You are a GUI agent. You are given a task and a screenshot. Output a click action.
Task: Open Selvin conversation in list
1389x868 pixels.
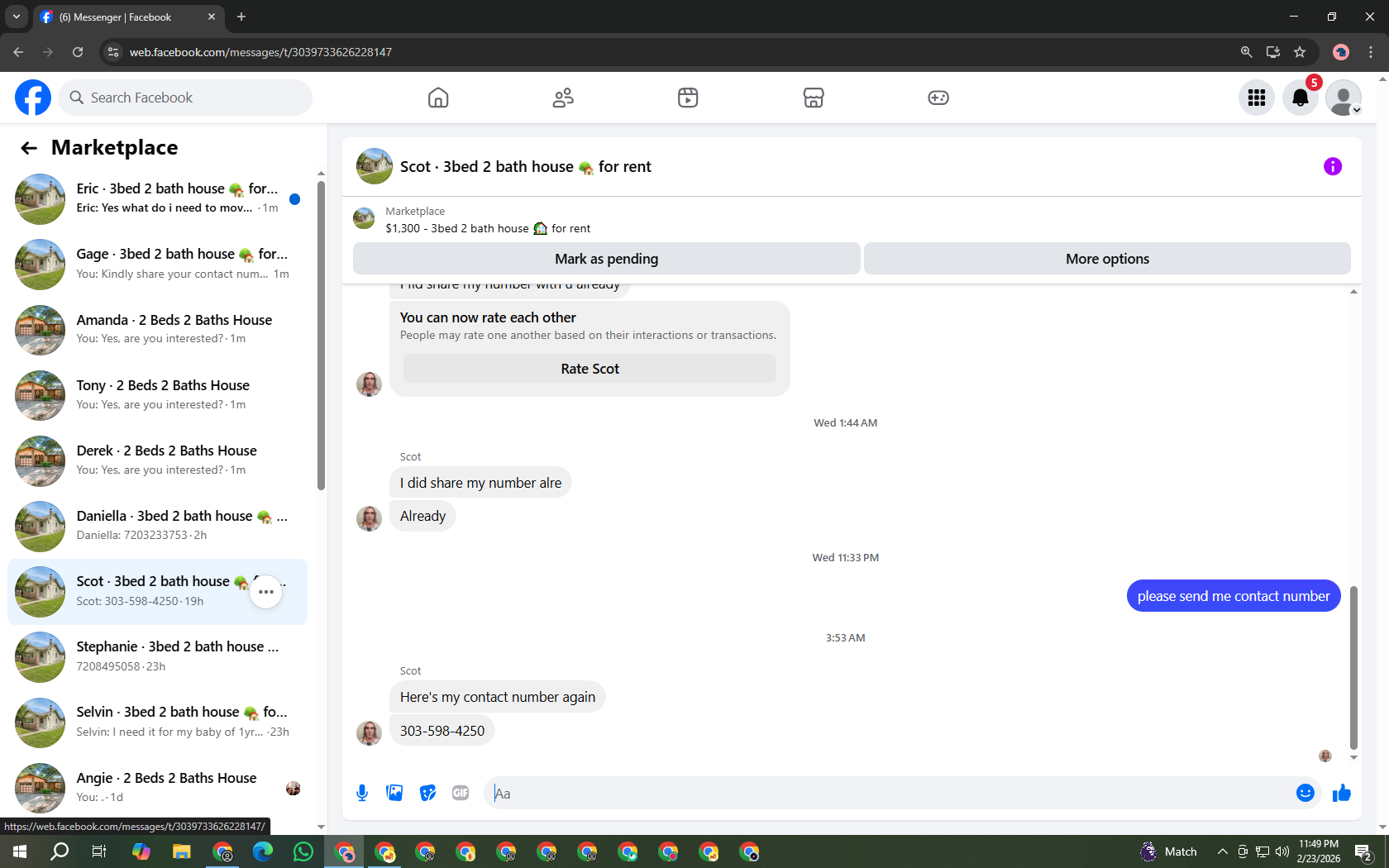click(x=157, y=722)
